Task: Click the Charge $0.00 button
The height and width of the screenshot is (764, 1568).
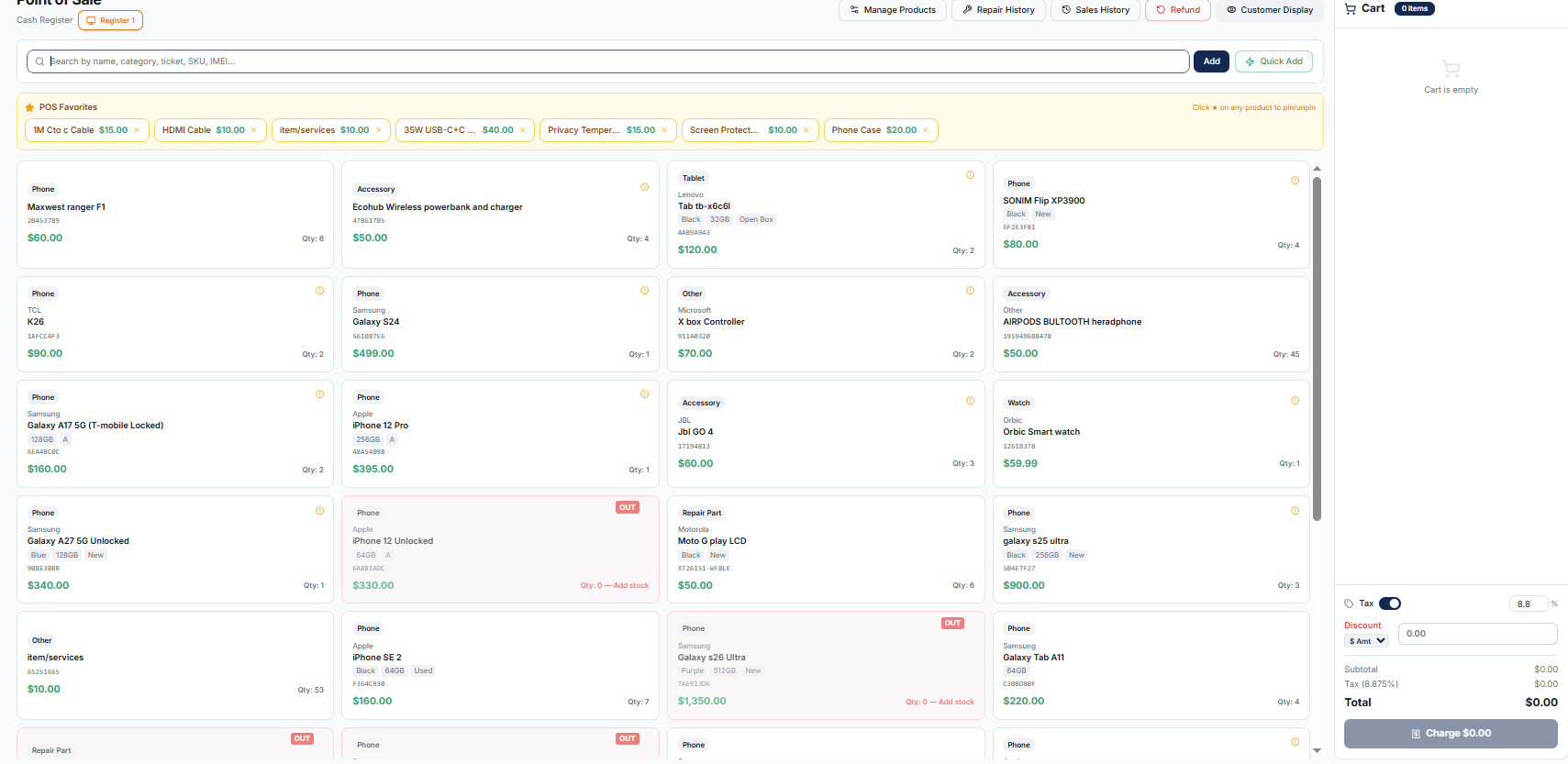Action: [1451, 734]
